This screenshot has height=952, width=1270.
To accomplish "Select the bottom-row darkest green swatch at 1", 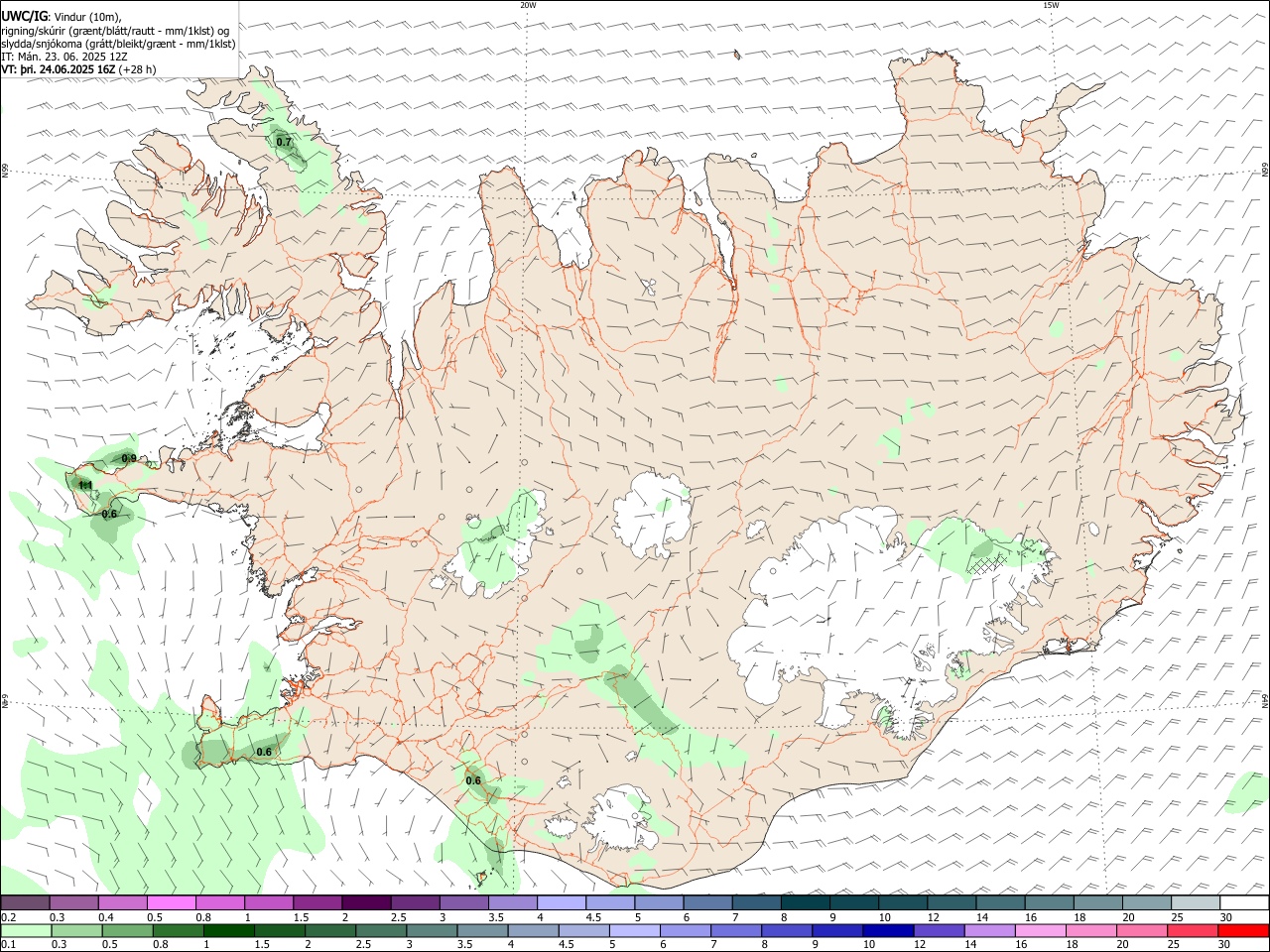I will pyautogui.click(x=230, y=930).
